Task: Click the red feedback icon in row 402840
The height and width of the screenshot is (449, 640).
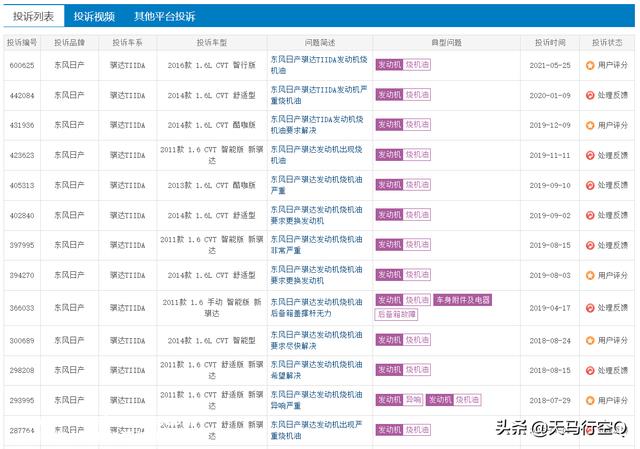Action: click(590, 215)
